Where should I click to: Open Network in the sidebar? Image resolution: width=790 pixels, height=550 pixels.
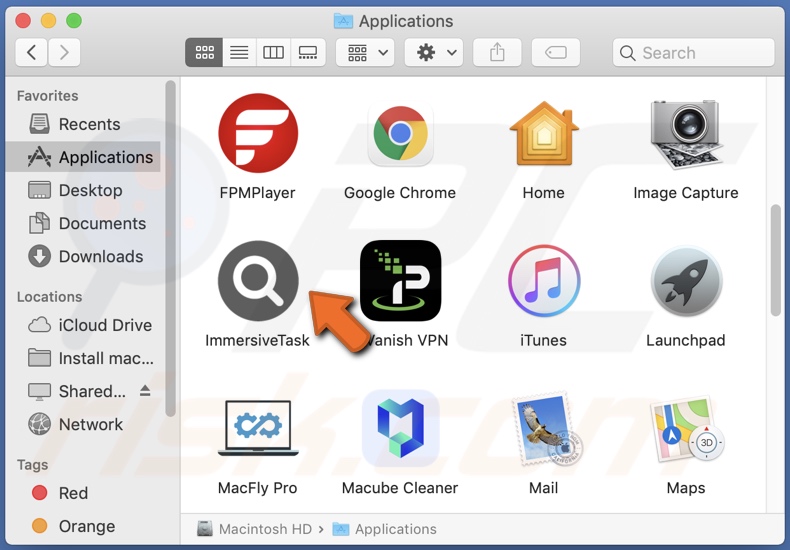[x=83, y=425]
